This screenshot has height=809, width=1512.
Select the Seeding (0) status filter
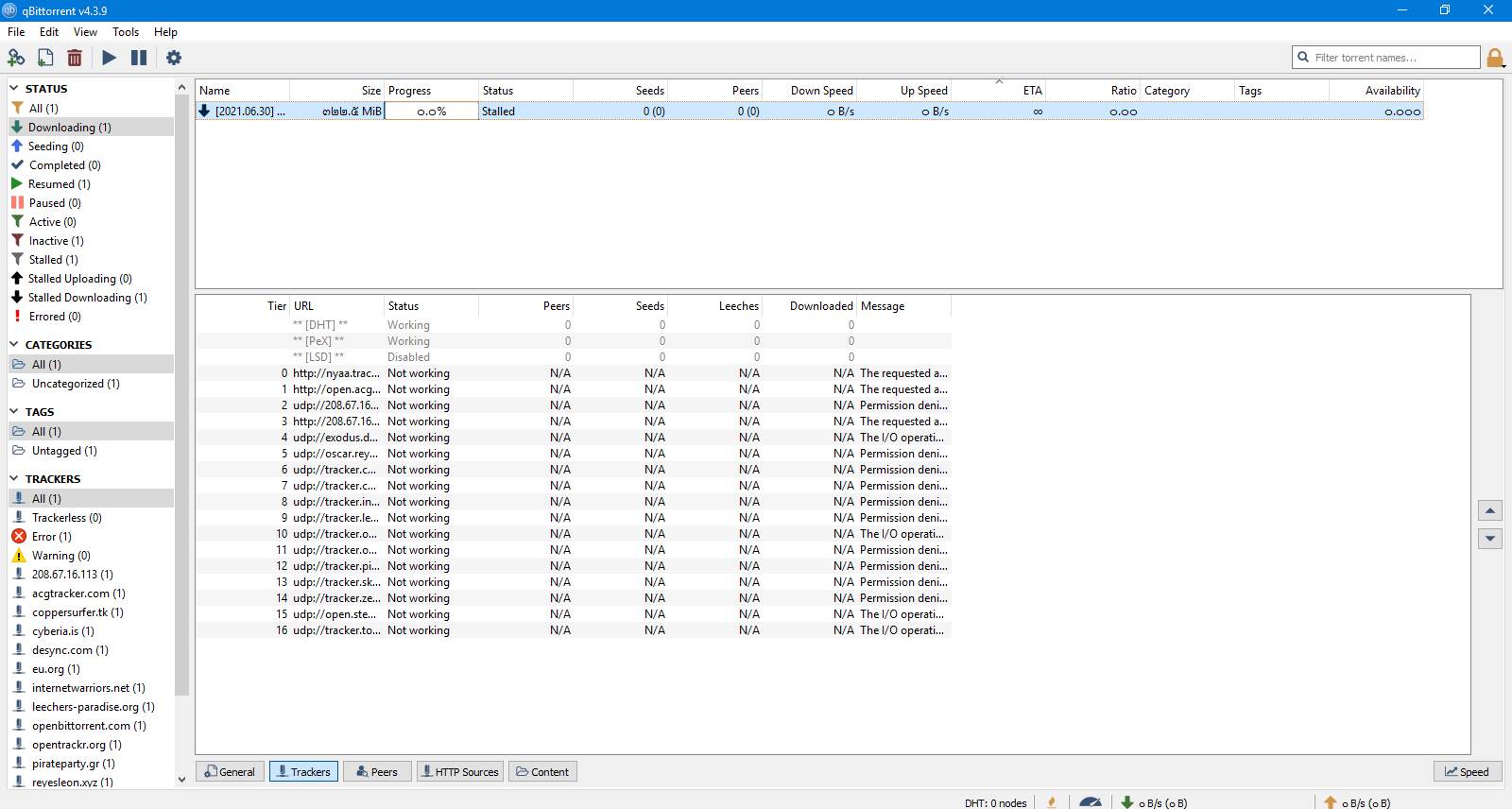(91, 146)
